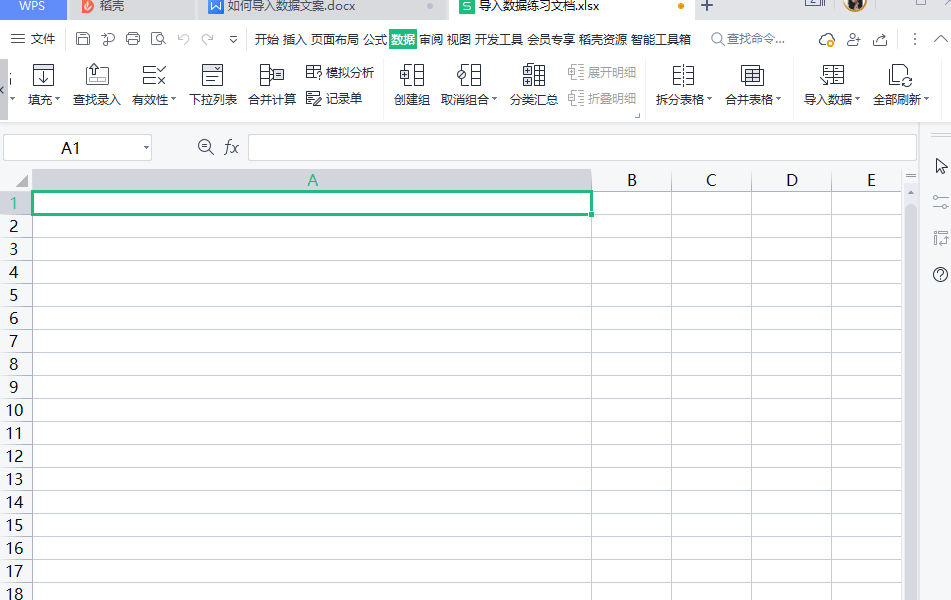Viewport: 951px width, 600px height.
Task: Click the Save icon in quick toolbar
Action: tap(83, 39)
